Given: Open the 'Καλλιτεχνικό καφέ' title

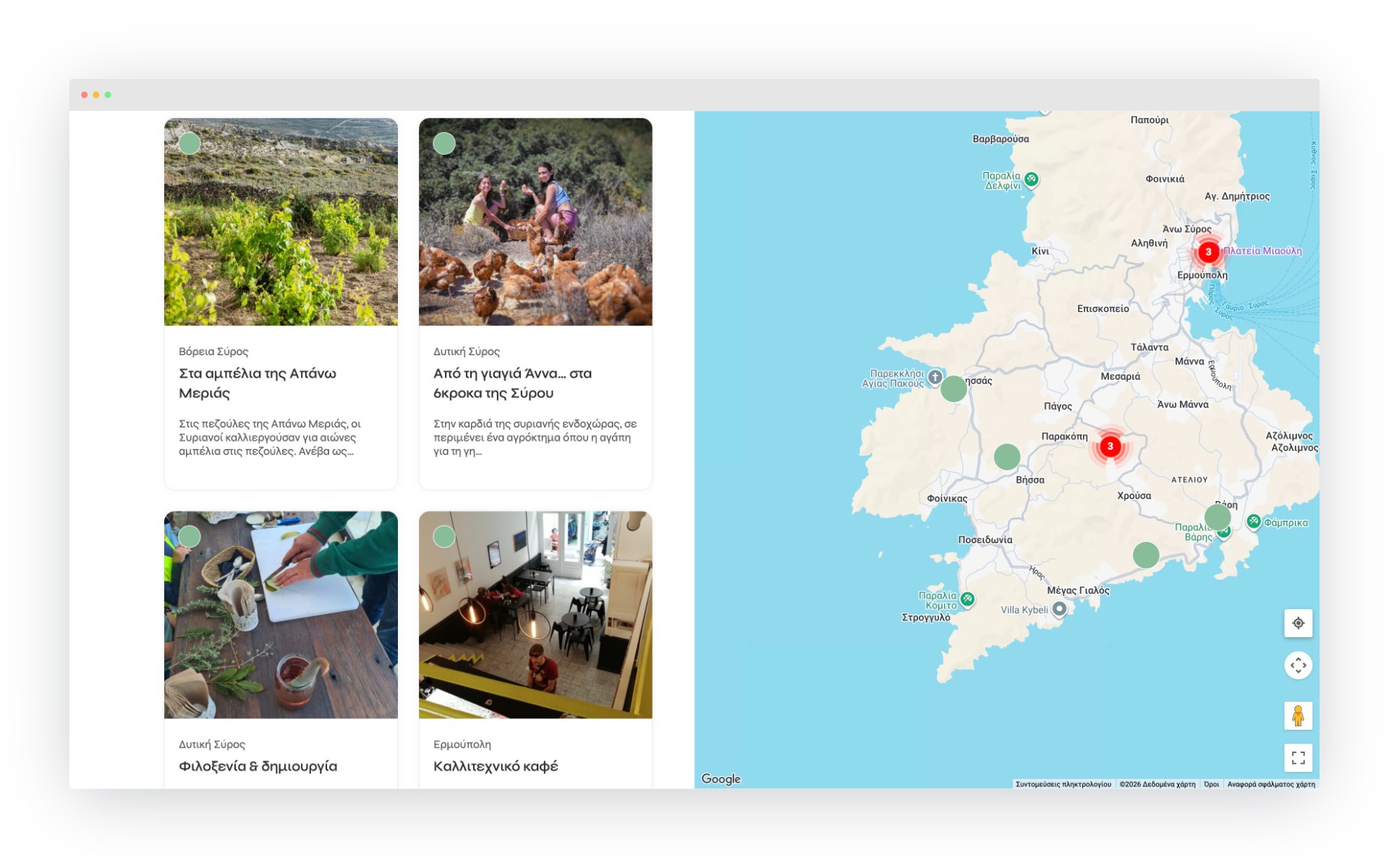Looking at the screenshot, I should tap(496, 766).
